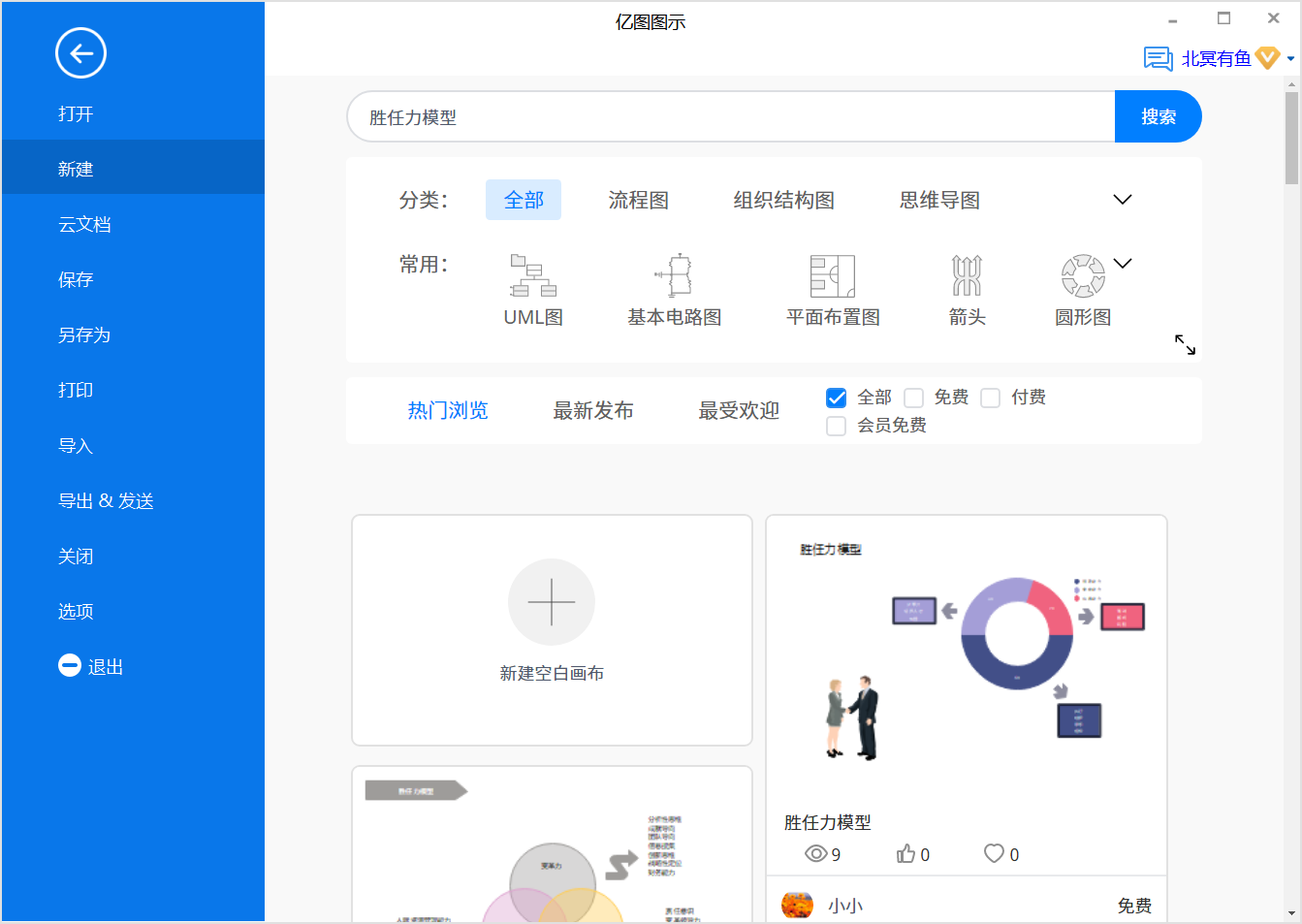Open the 箭头 template icon
Screen dimensions: 1302x924
point(967,275)
